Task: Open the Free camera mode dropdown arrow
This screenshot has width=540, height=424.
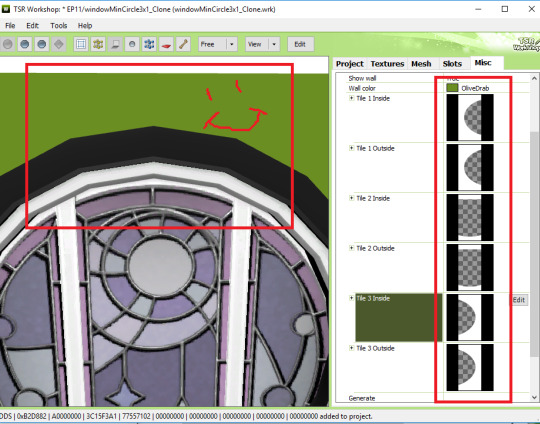Action: [232, 44]
